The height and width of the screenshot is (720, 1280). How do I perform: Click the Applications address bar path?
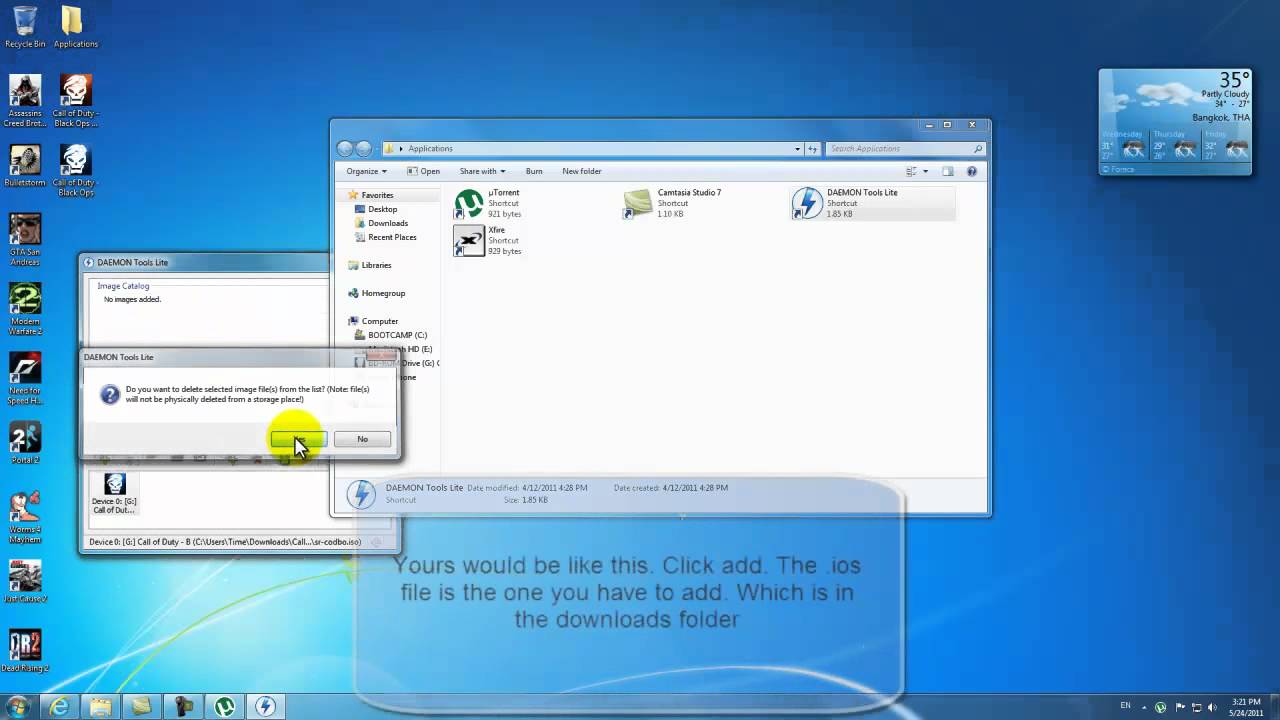(430, 148)
